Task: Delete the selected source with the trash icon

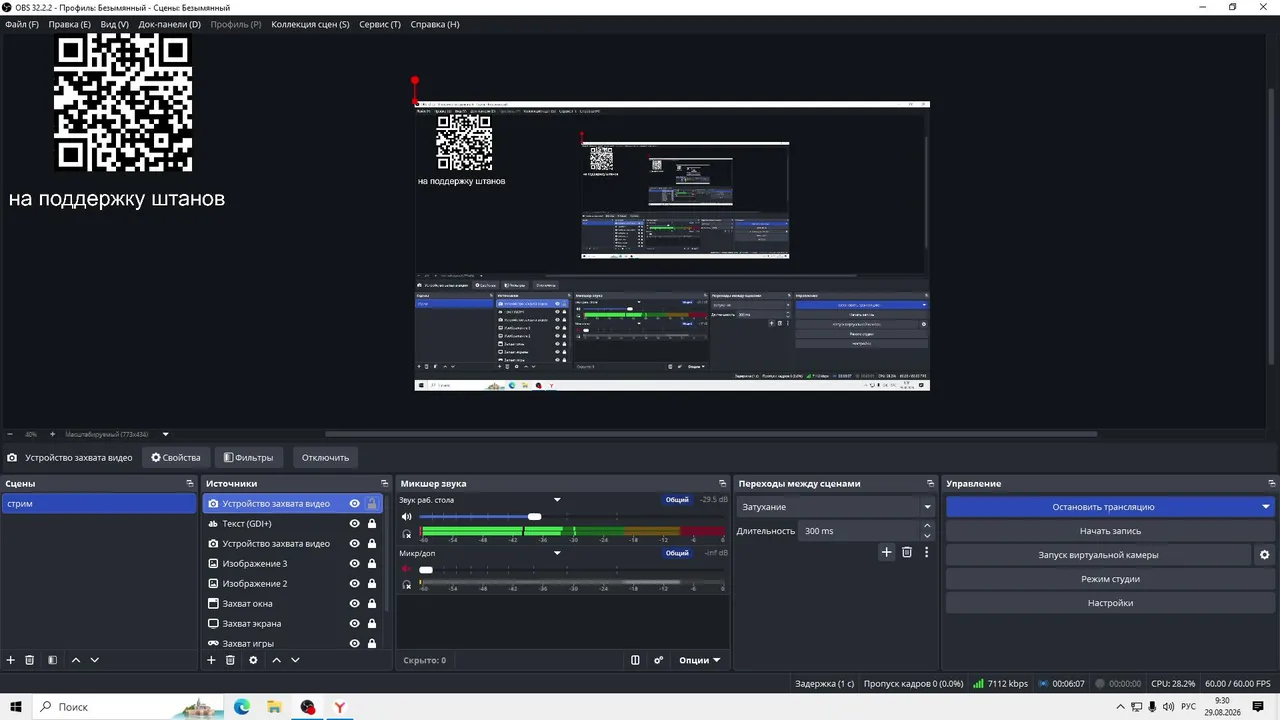Action: click(x=230, y=660)
